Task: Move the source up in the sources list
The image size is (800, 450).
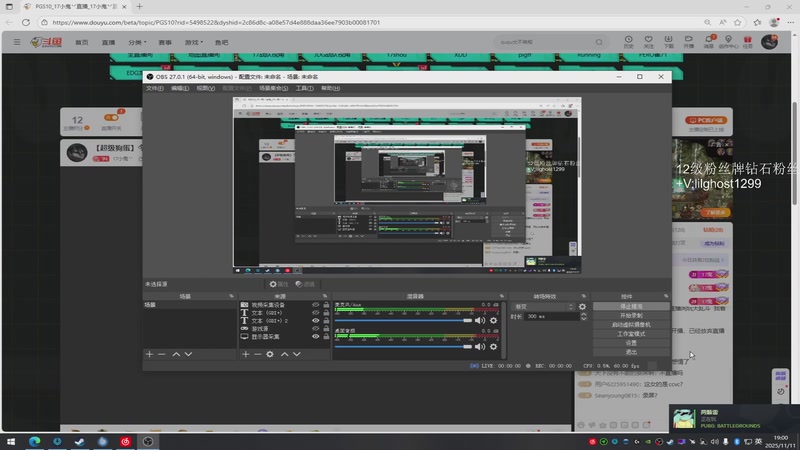Action: [x=284, y=354]
